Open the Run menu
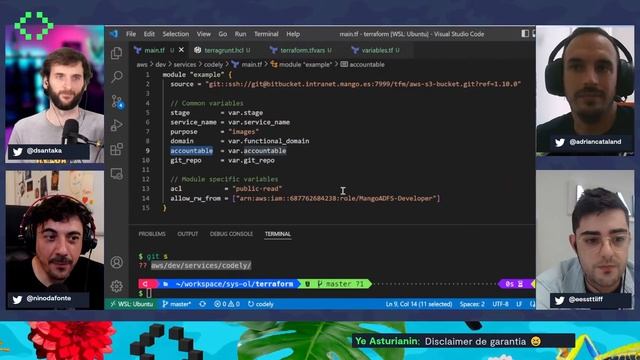Screen dimensions: 640x360 (x=240, y=34)
